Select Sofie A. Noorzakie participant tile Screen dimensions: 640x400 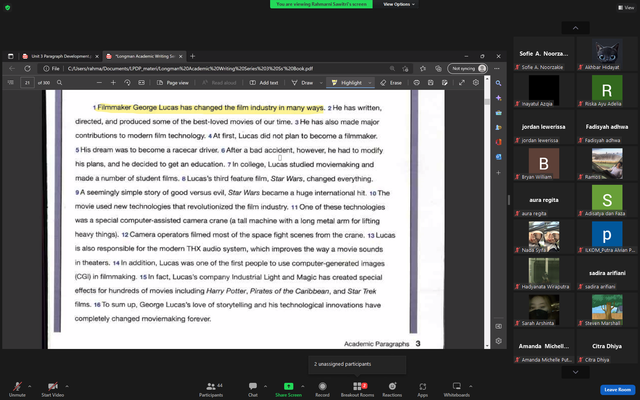pyautogui.click(x=544, y=53)
